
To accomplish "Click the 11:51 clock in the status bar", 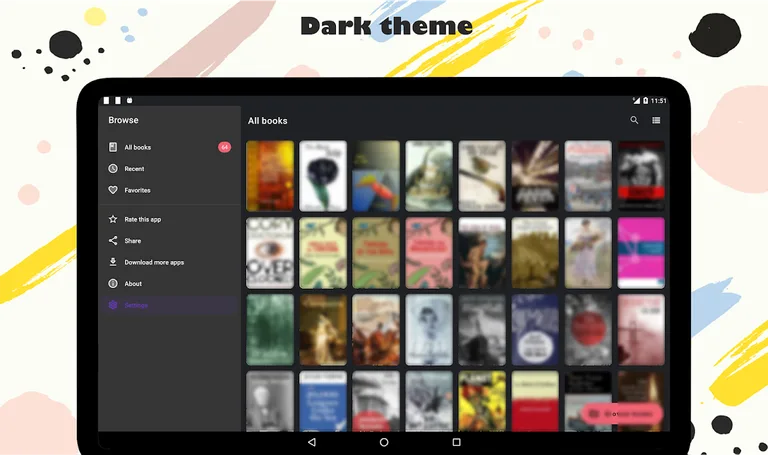I will tap(659, 101).
